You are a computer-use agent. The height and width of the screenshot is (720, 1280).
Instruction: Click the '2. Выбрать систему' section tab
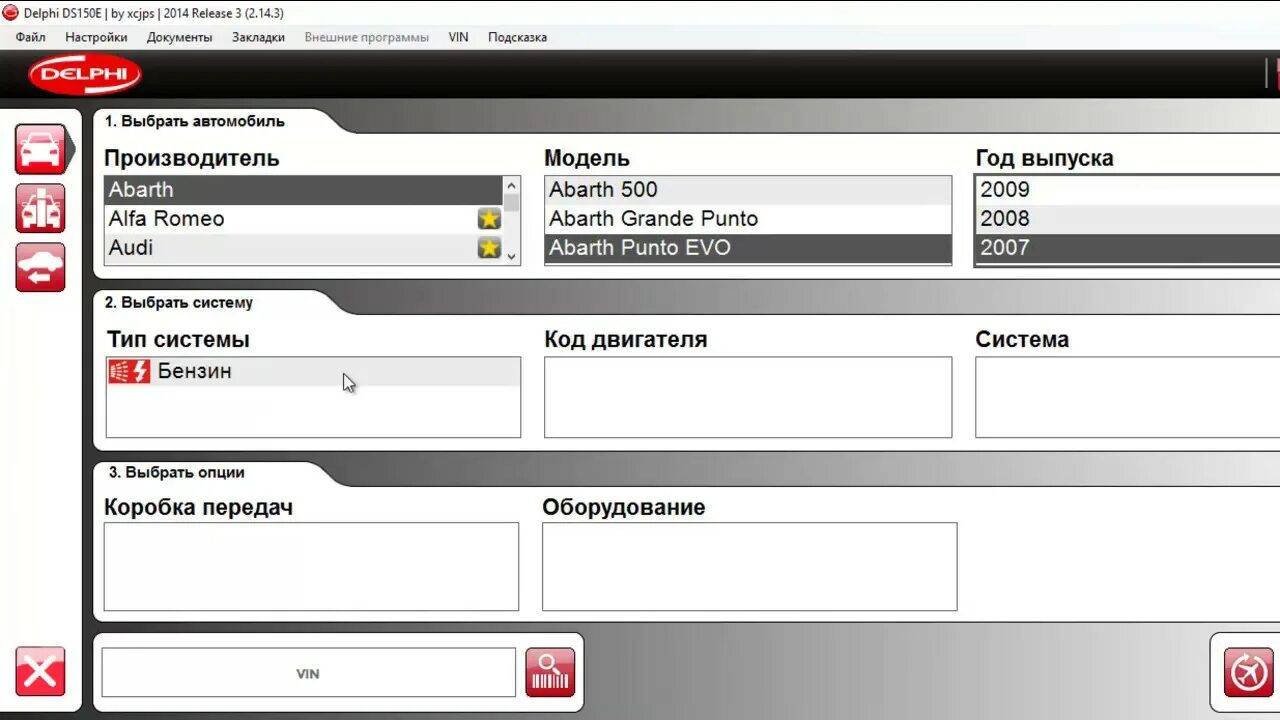(x=179, y=302)
